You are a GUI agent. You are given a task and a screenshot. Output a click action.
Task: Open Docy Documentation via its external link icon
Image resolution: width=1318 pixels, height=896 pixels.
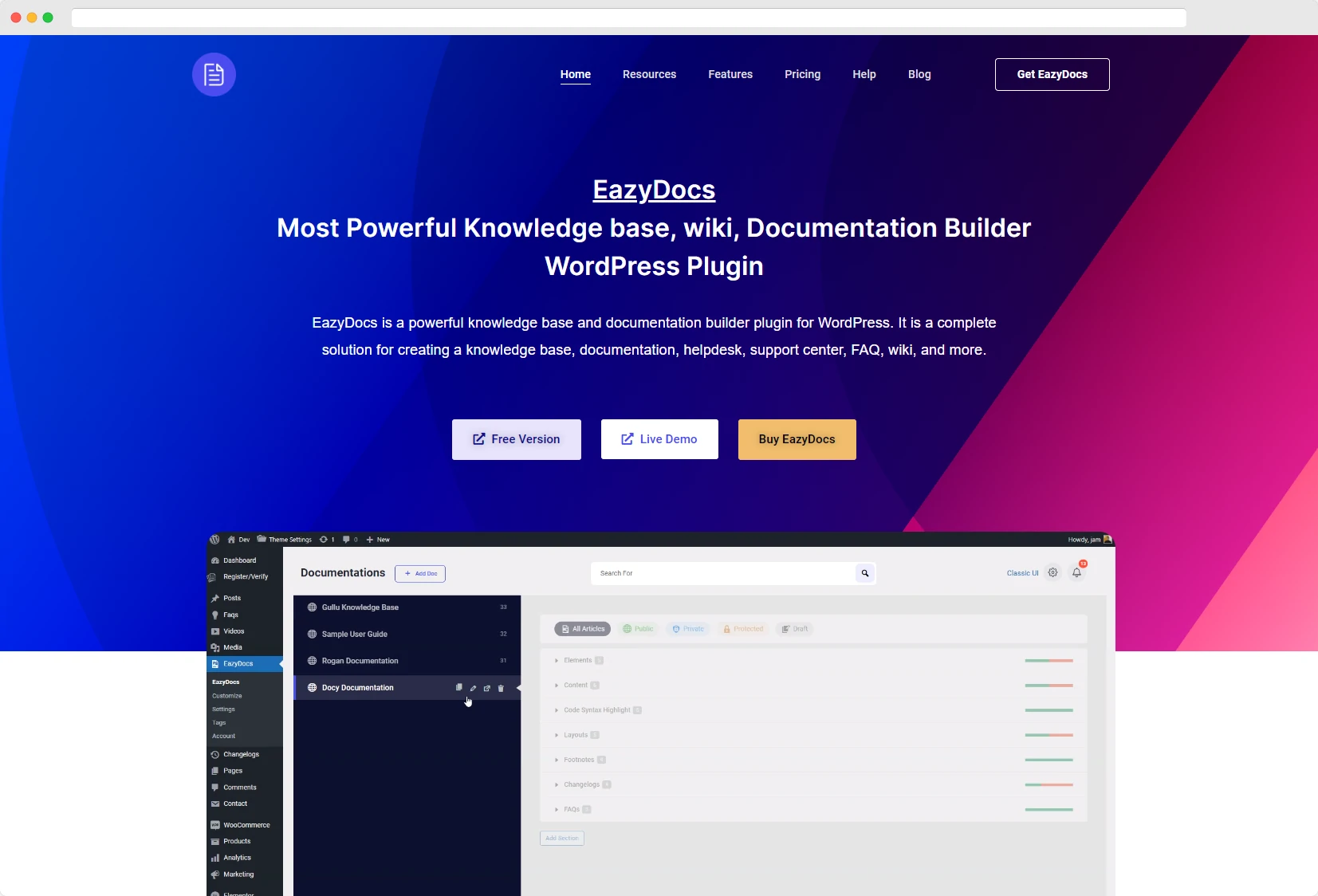(487, 688)
